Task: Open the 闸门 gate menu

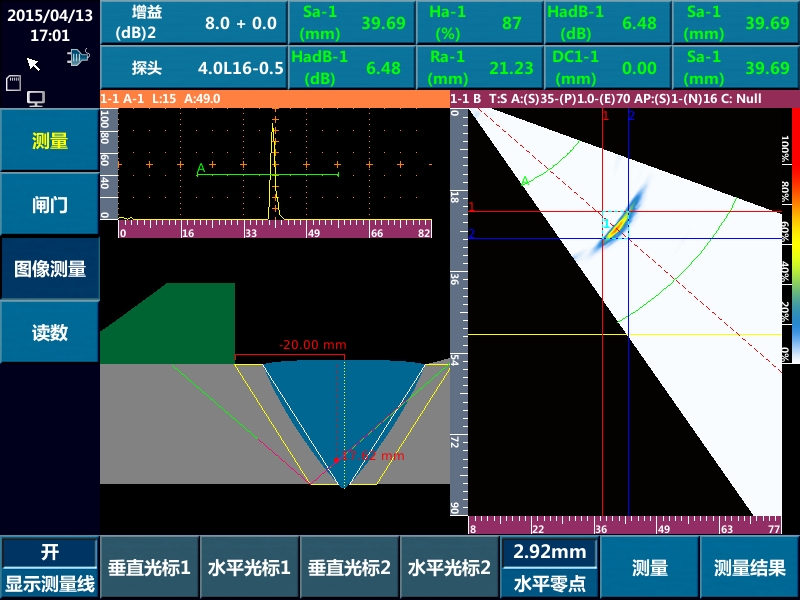Action: coord(49,205)
